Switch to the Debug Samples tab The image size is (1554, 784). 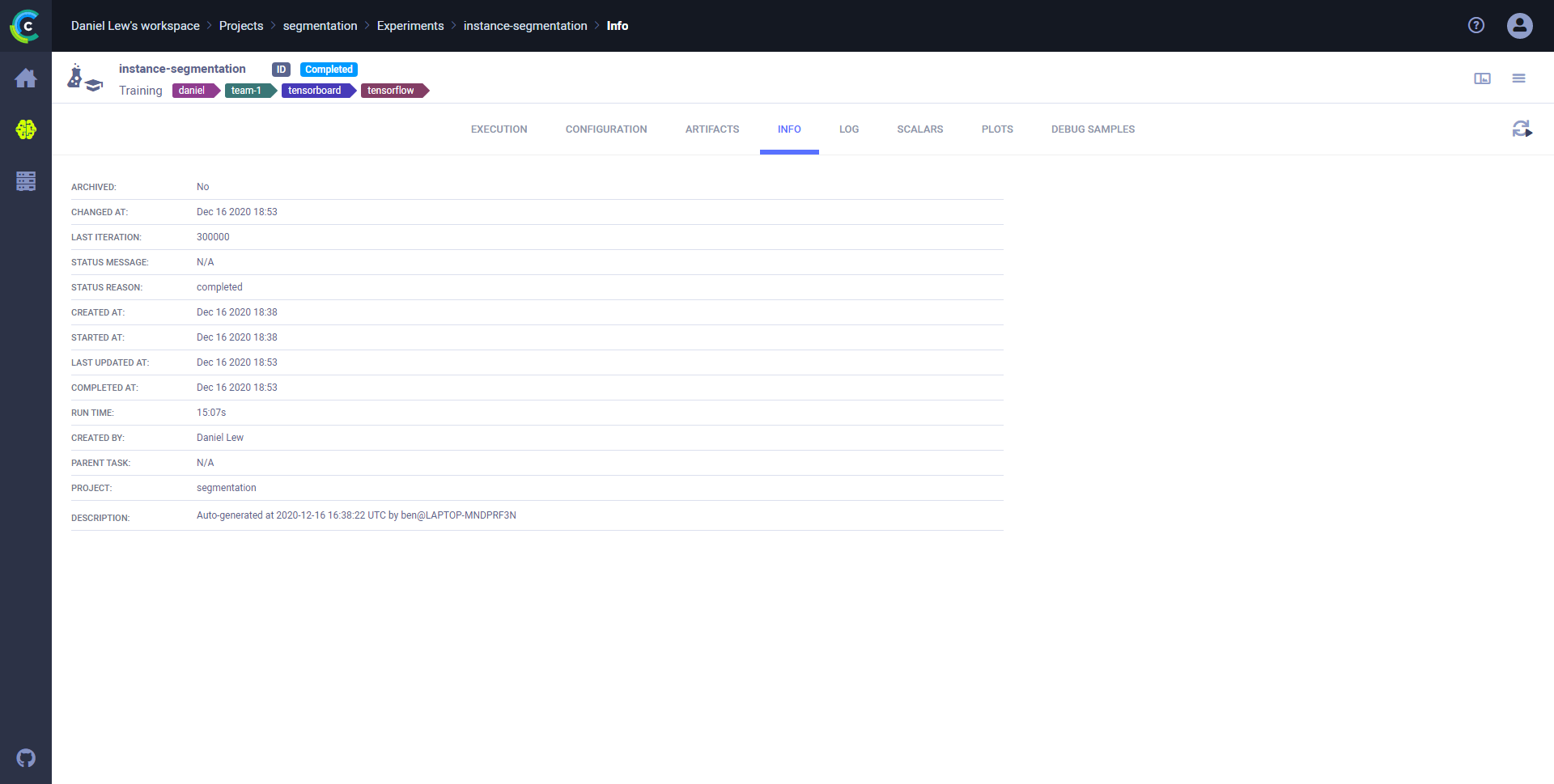(x=1093, y=129)
